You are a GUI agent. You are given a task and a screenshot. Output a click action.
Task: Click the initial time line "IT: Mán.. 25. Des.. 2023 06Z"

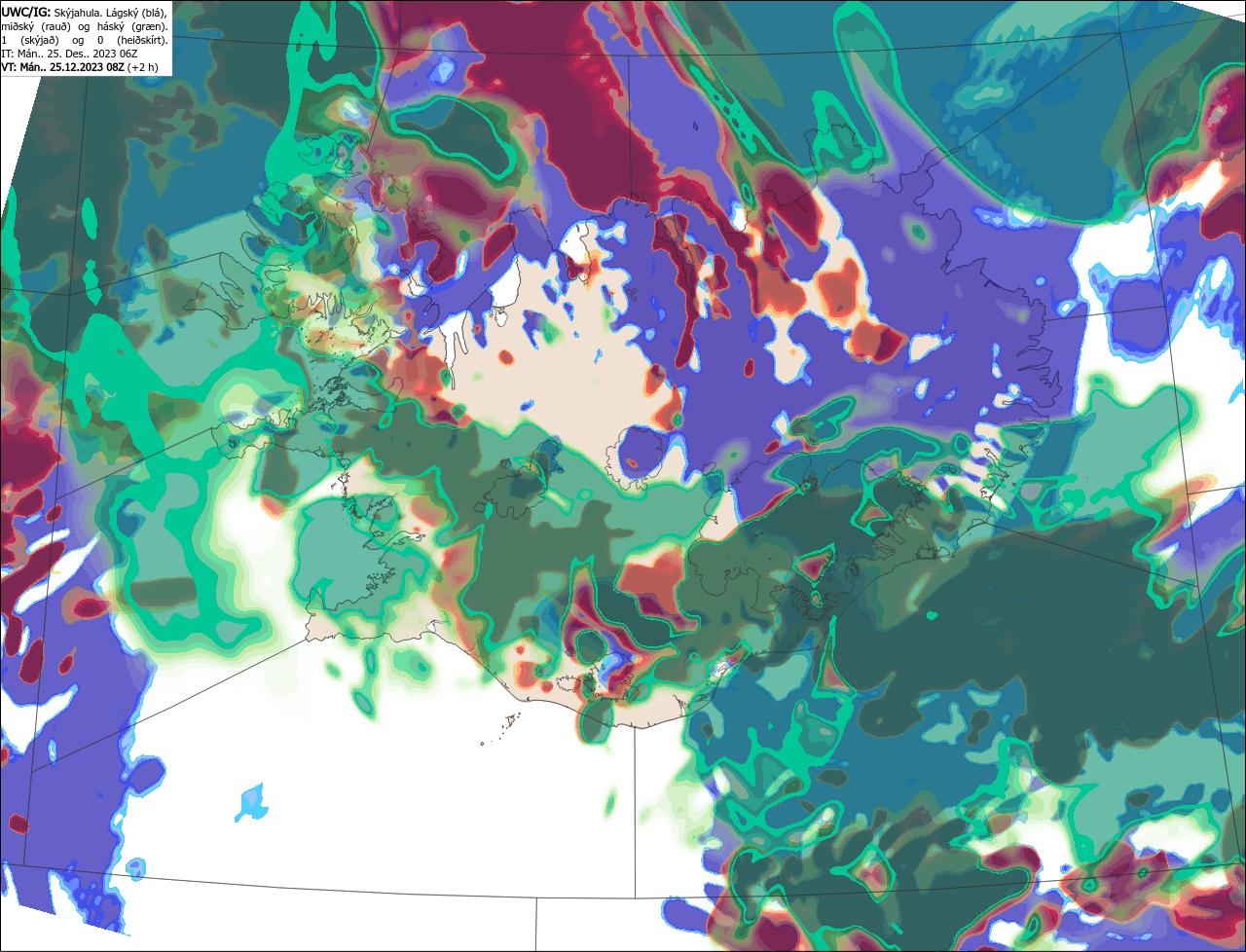[69, 54]
